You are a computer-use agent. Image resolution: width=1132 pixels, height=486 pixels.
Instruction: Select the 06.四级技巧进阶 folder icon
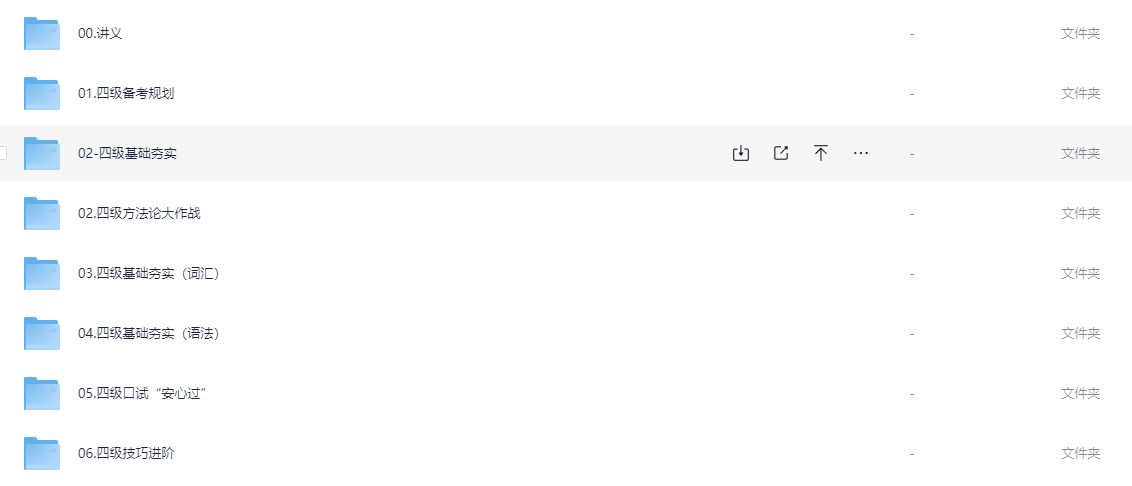(x=42, y=453)
